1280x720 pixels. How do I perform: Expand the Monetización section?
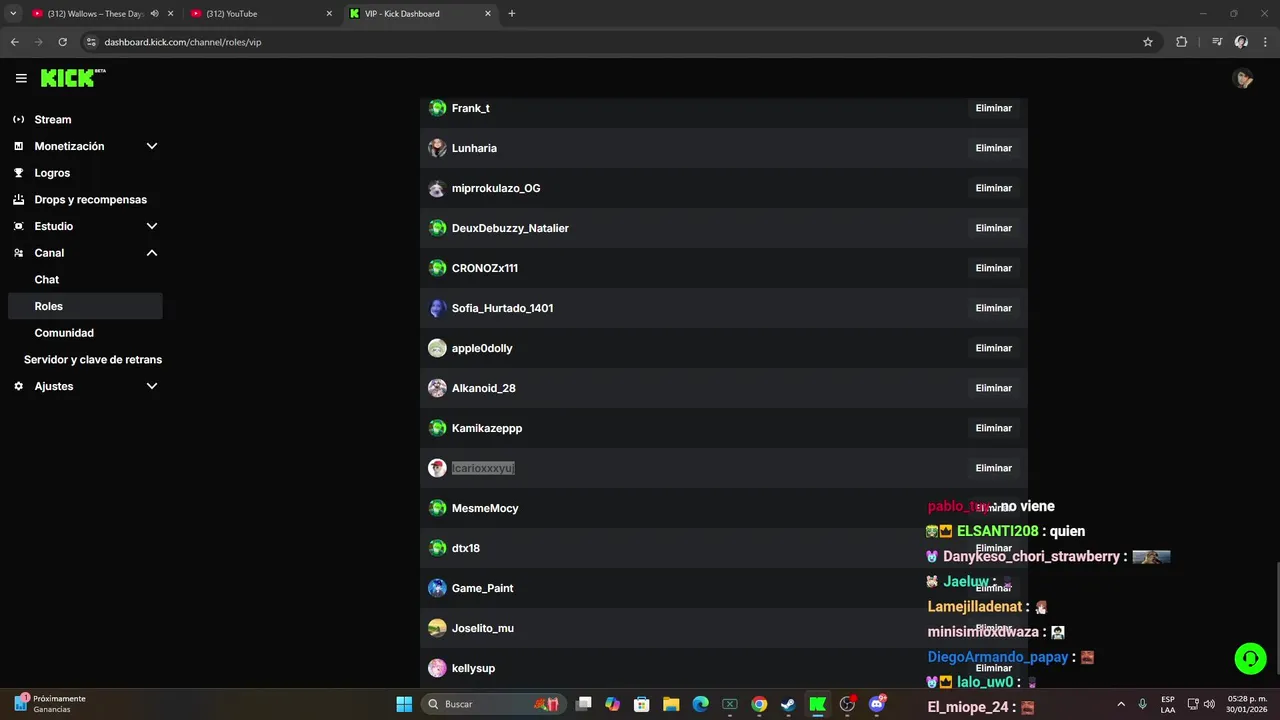coord(152,146)
